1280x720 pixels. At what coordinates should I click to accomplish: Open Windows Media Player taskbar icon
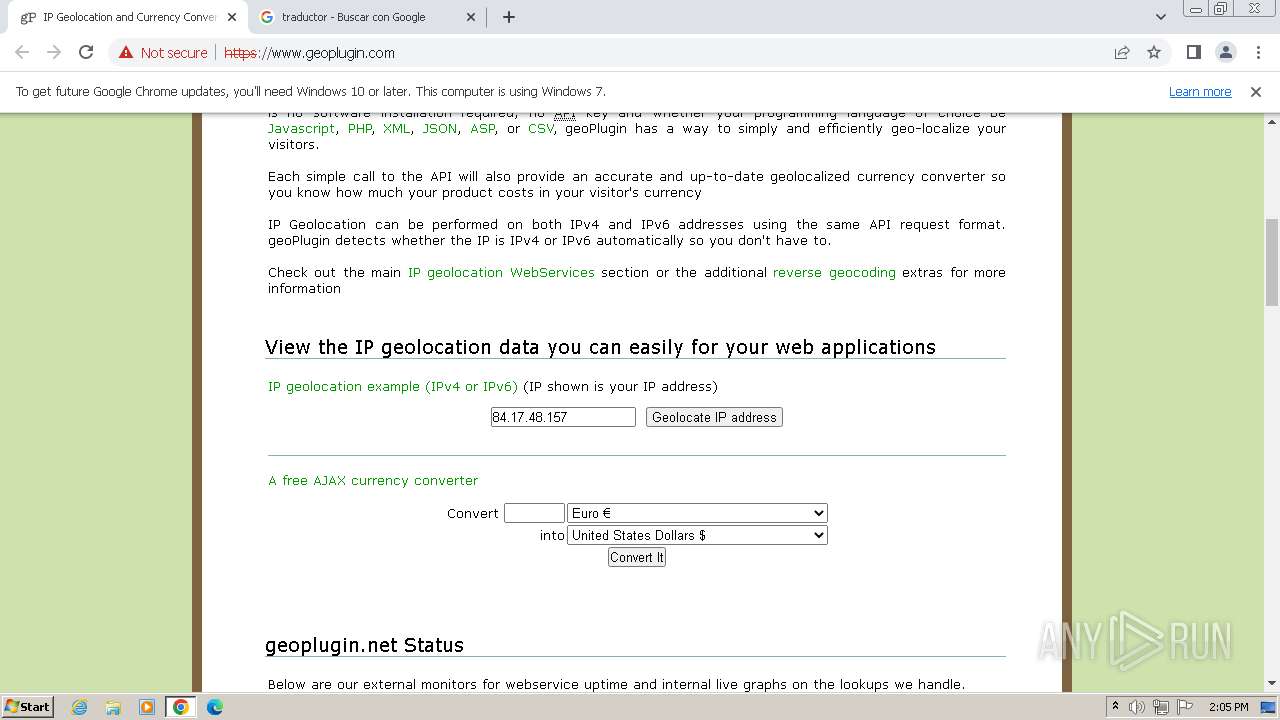coord(147,707)
